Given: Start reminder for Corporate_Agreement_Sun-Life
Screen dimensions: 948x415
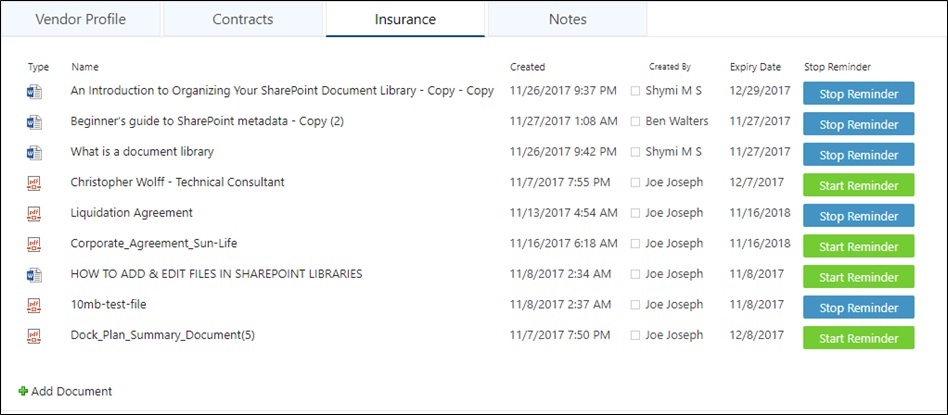Looking at the screenshot, I should pos(859,246).
